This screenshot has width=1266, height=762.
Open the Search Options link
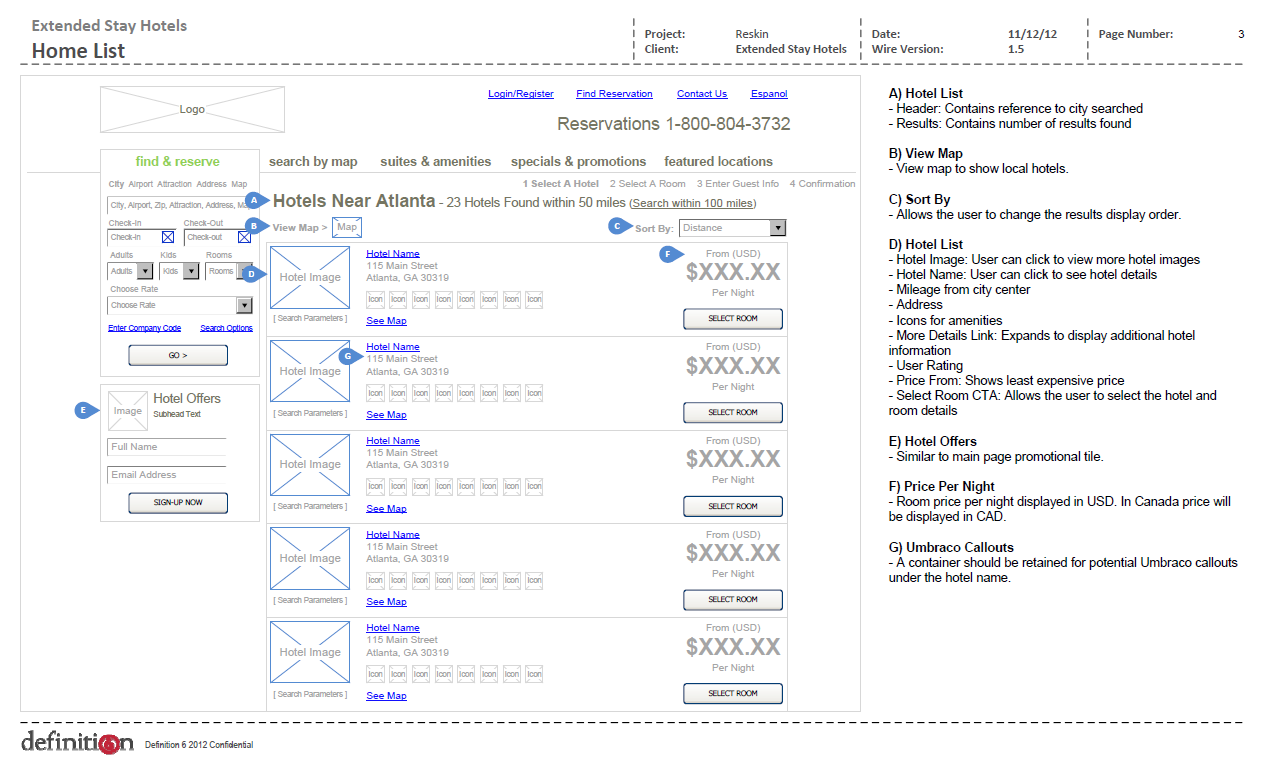(226, 328)
